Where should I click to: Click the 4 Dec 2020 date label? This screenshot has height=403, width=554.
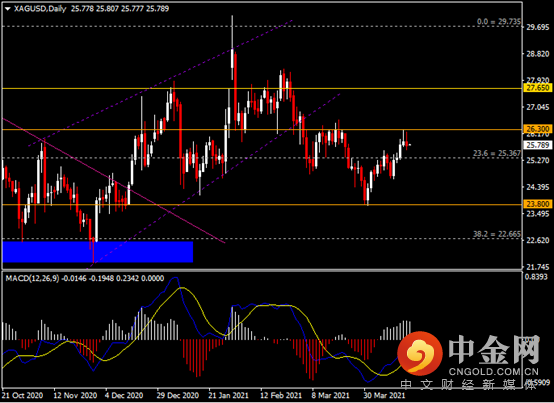click(124, 396)
